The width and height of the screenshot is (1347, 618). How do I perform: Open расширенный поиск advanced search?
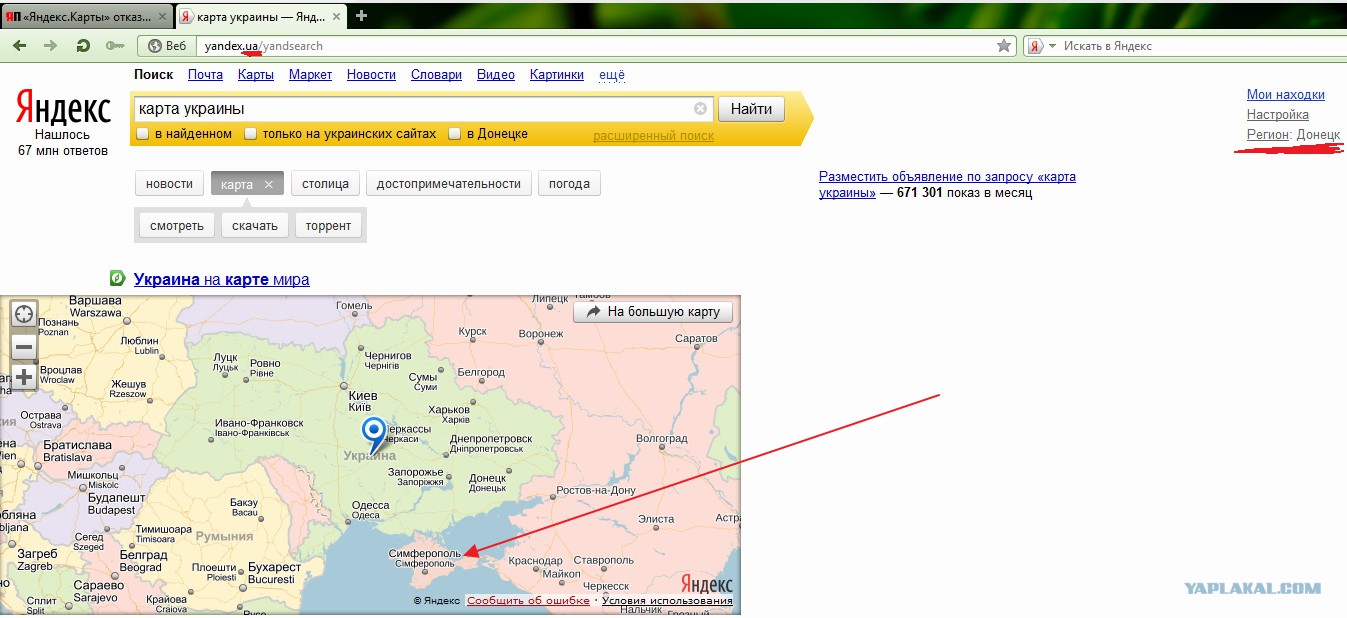(654, 136)
